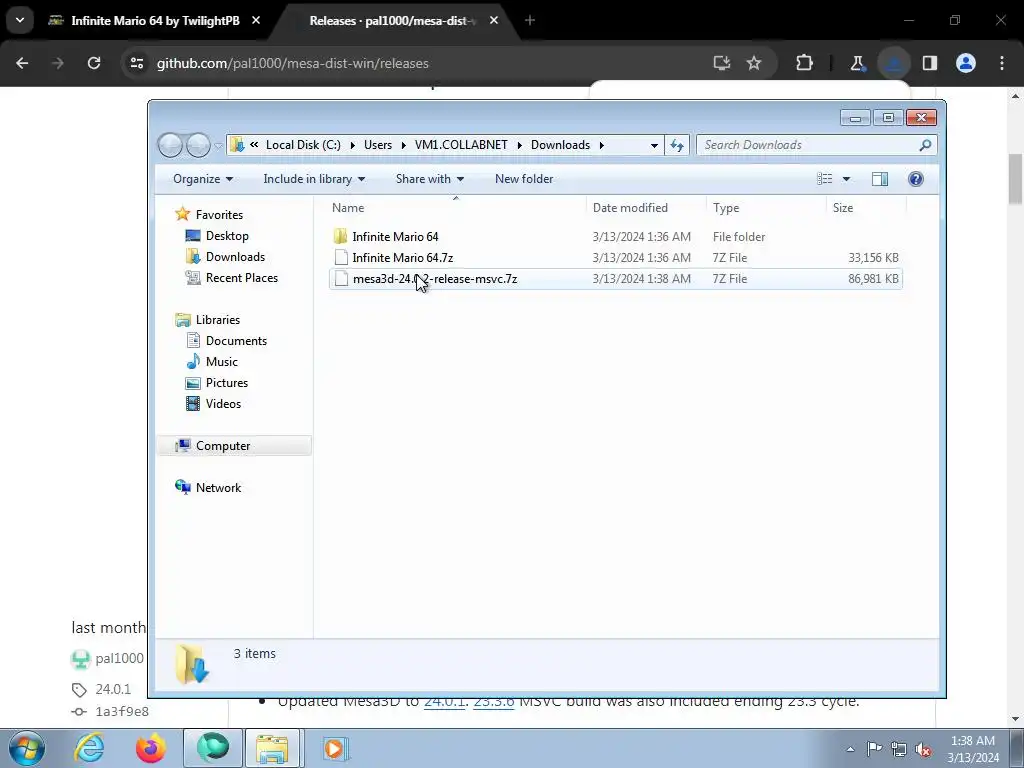This screenshot has height=768, width=1024.
Task: Select Network in navigation pane
Action: tap(218, 488)
